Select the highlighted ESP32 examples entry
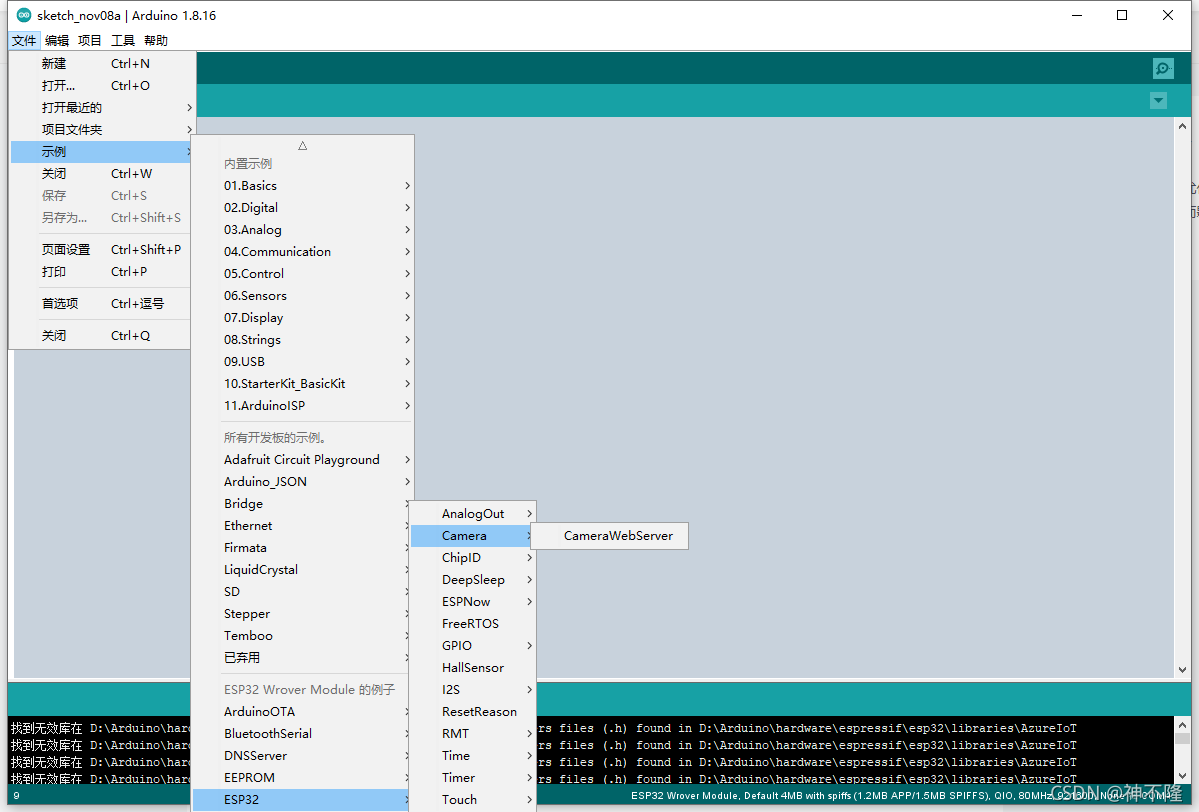The width and height of the screenshot is (1199, 812). pos(302,800)
